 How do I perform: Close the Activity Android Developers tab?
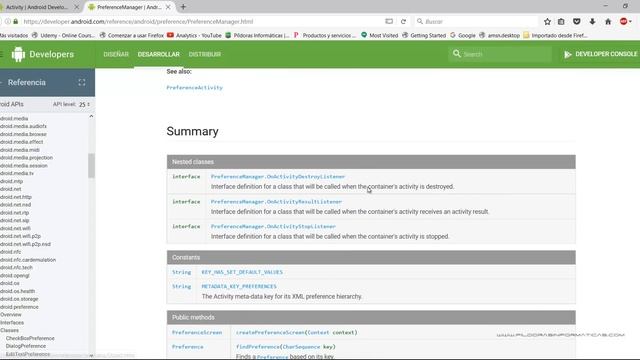click(x=76, y=7)
